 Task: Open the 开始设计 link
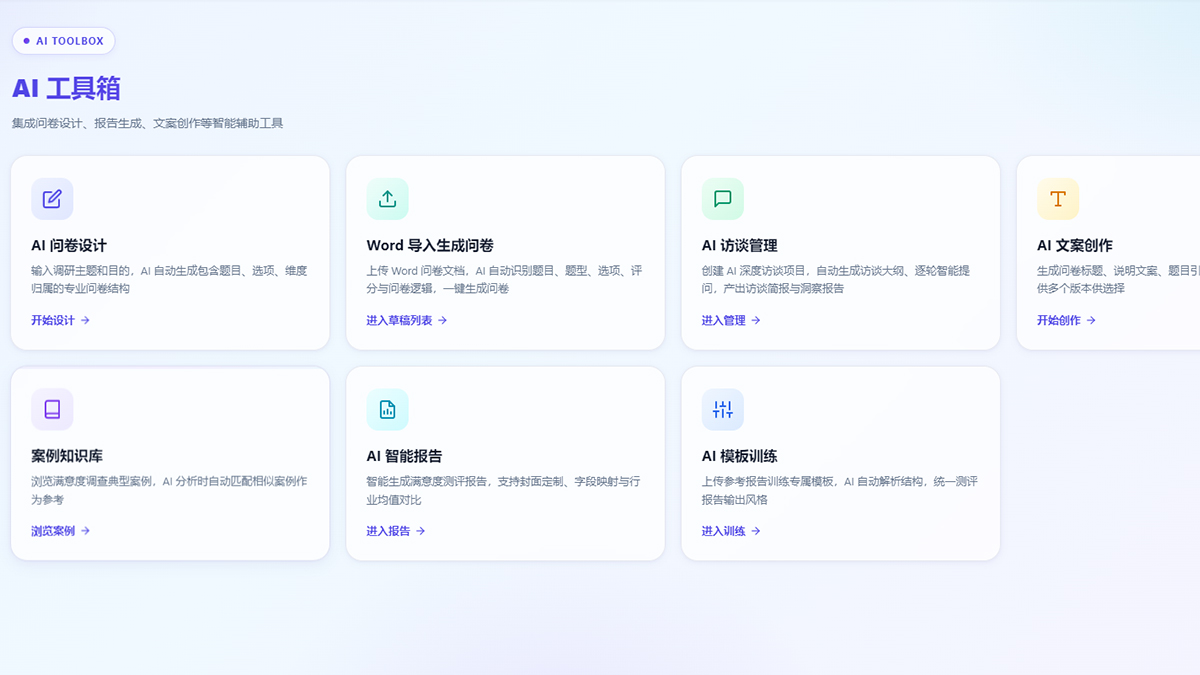click(61, 321)
